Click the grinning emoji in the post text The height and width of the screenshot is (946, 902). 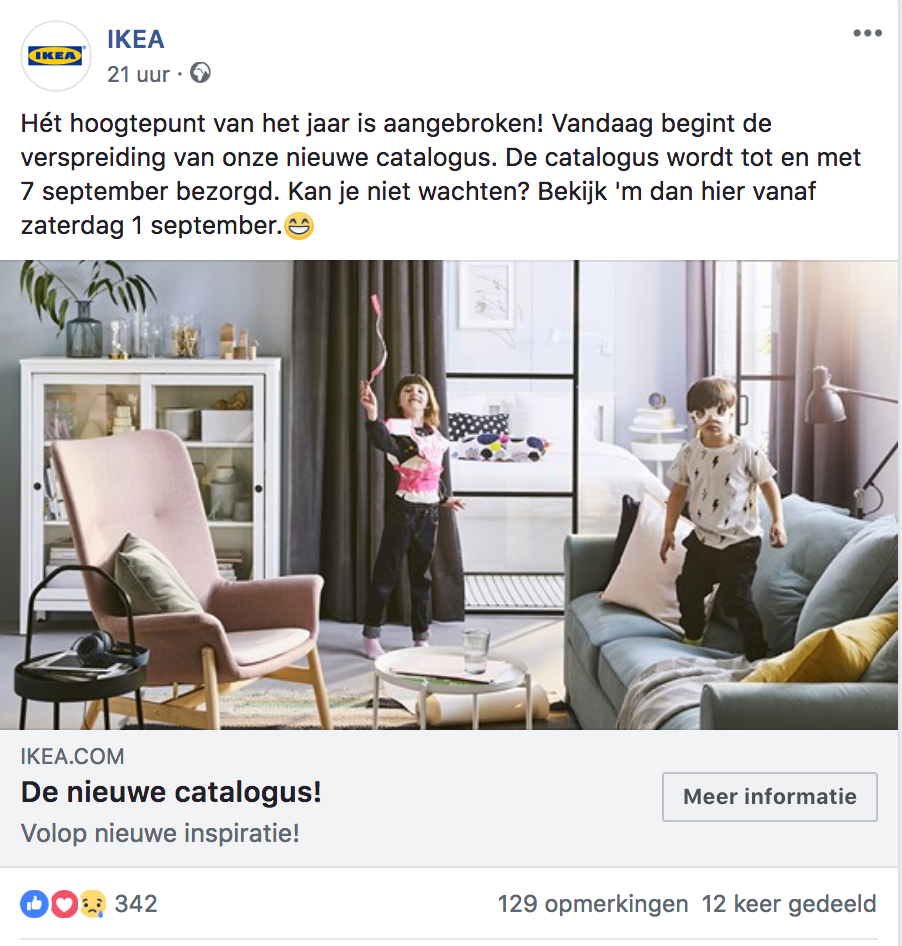point(299,226)
